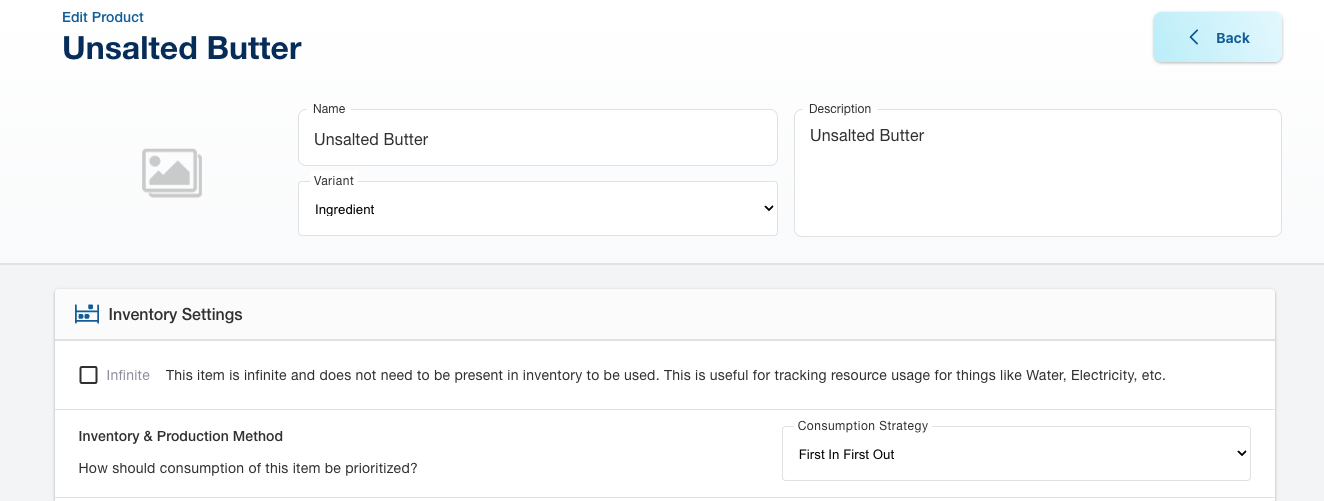Click the left chevron icon beside Back
The image size is (1324, 501).
pos(1193,38)
